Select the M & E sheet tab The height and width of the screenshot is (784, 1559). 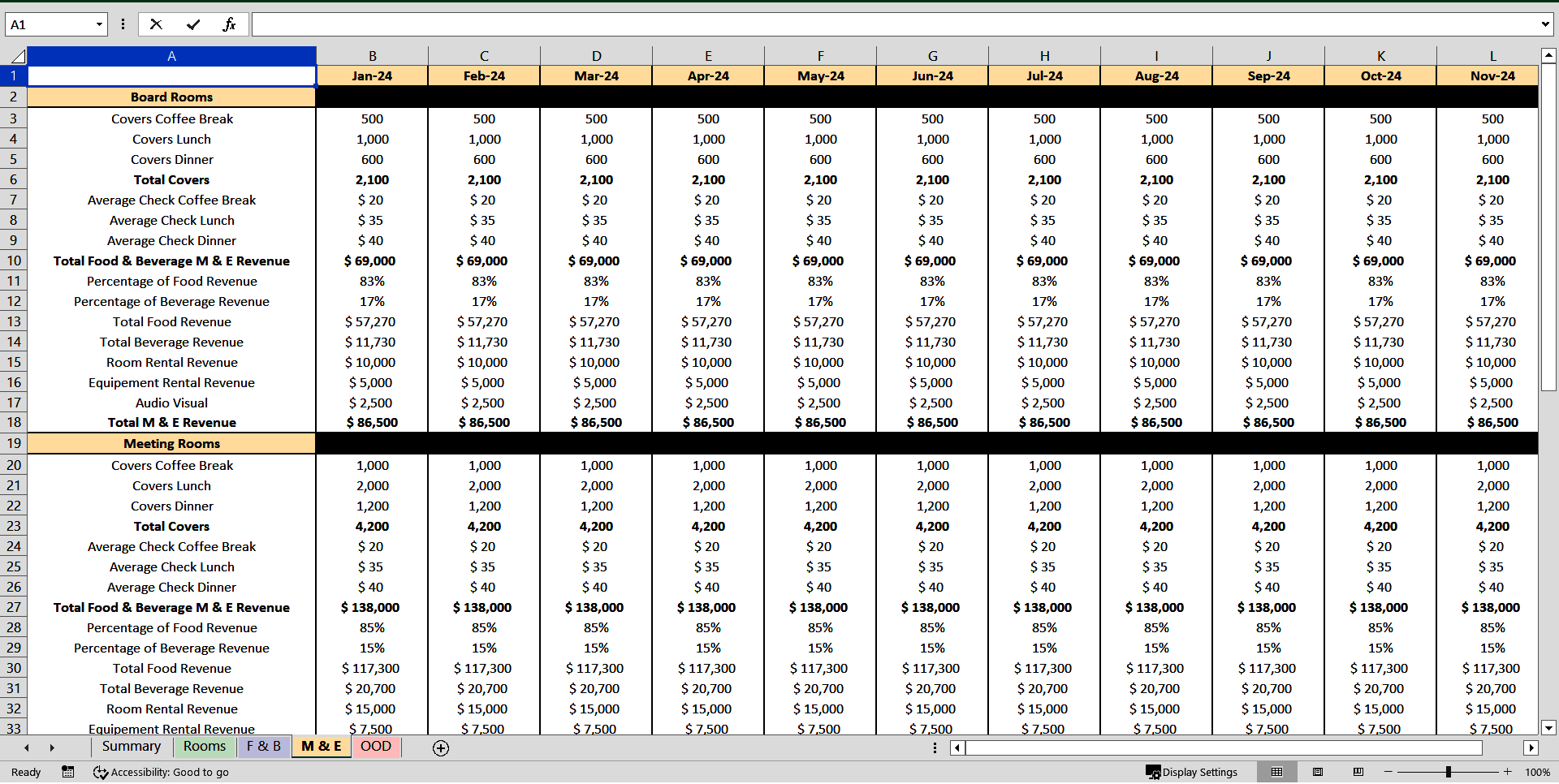click(x=321, y=747)
